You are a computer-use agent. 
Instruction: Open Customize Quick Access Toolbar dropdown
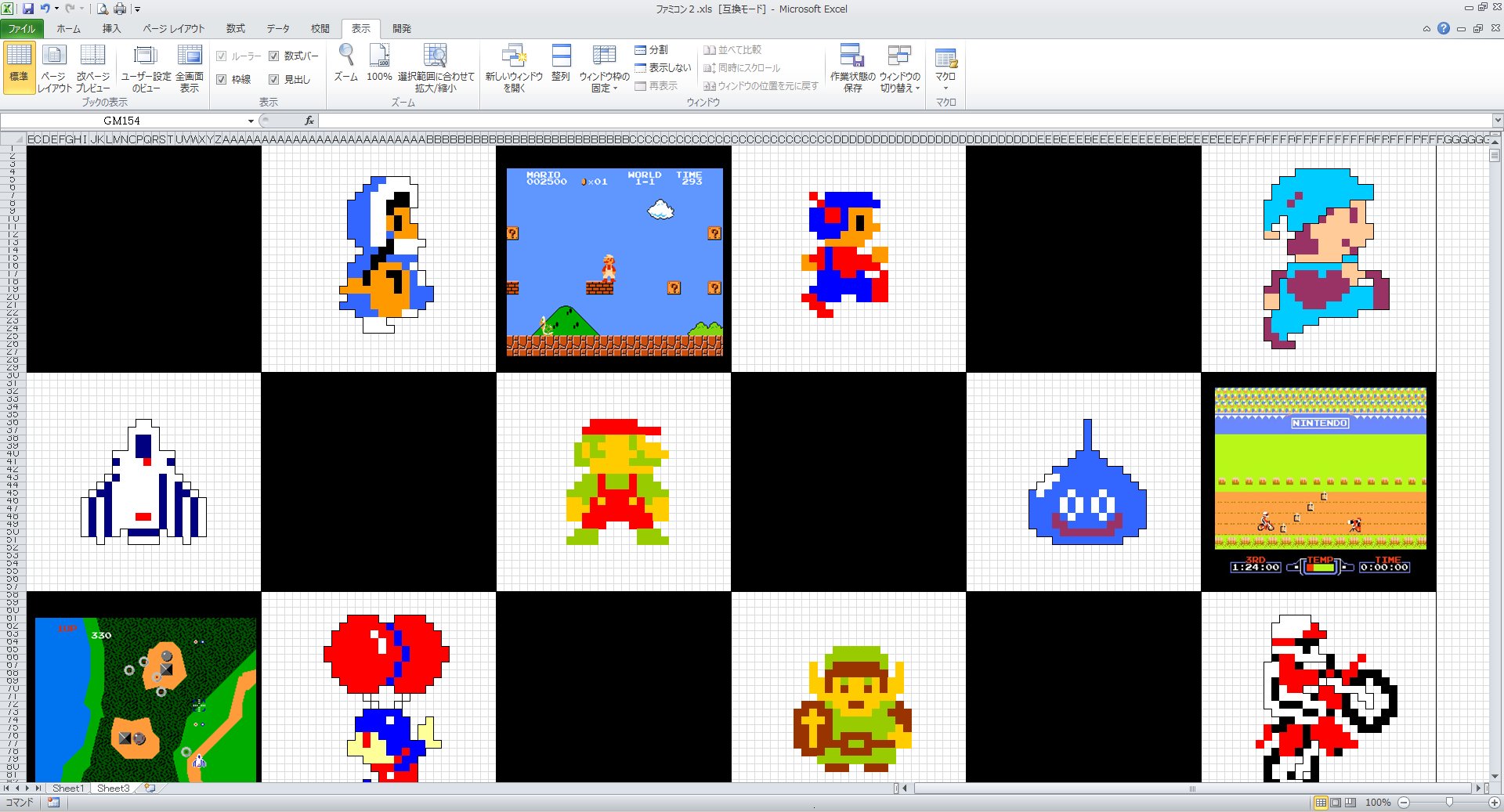pyautogui.click(x=137, y=9)
